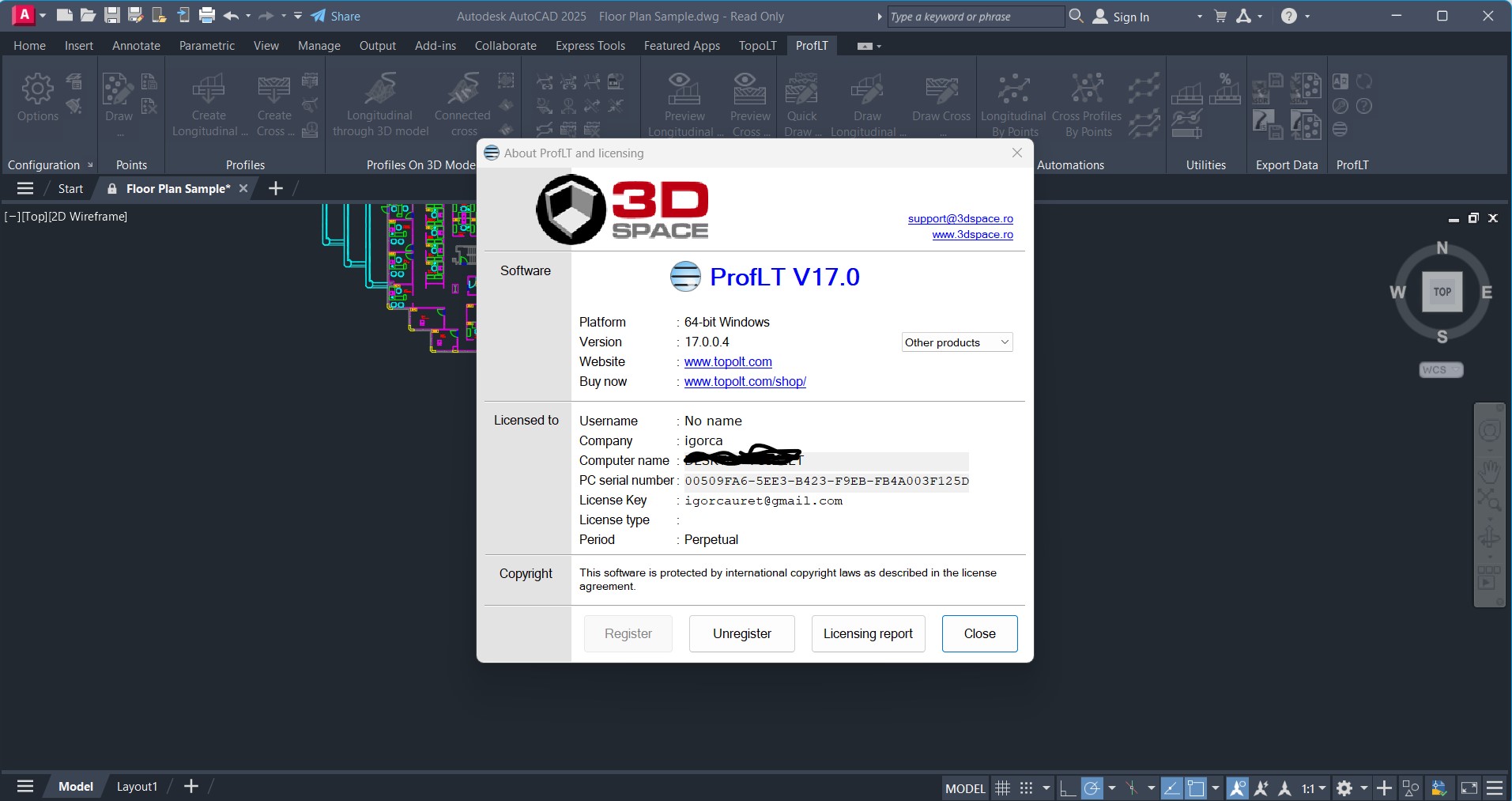
Task: Toggle the drawing grid display
Action: pyautogui.click(x=1003, y=788)
